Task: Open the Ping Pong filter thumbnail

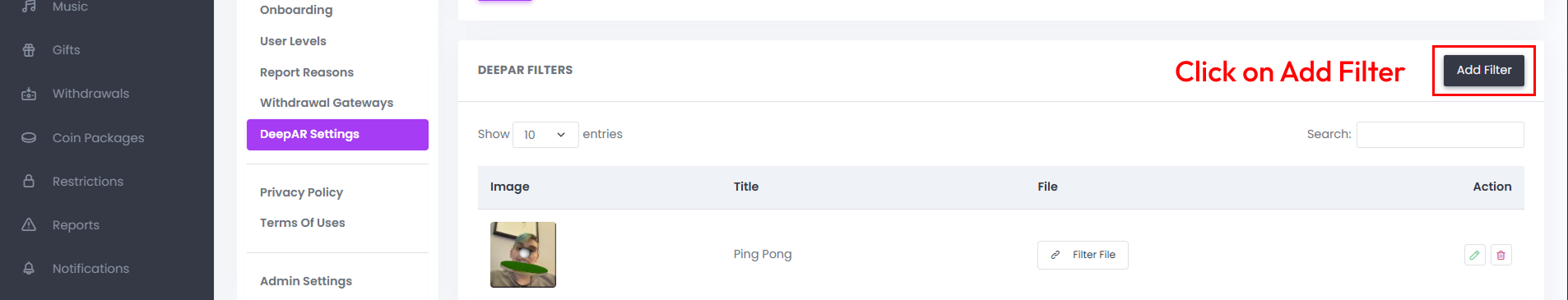Action: [523, 255]
